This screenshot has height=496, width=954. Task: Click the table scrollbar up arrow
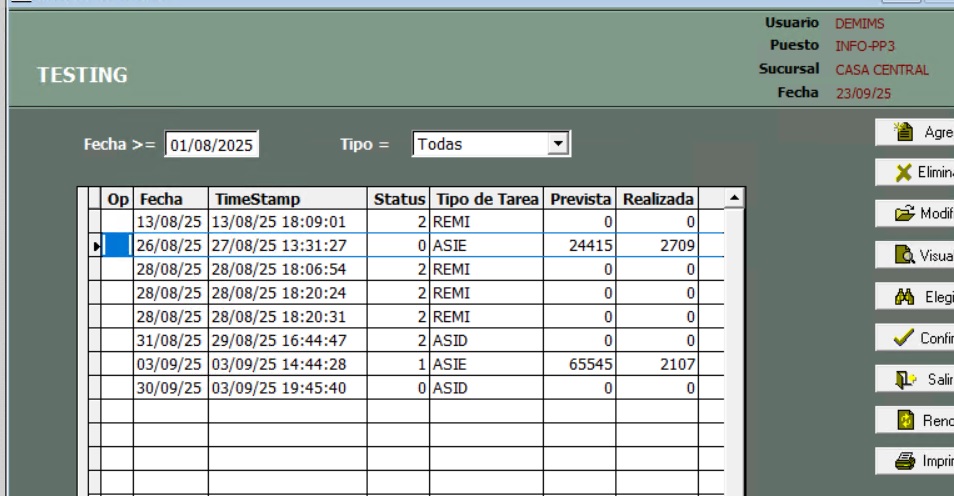736,199
